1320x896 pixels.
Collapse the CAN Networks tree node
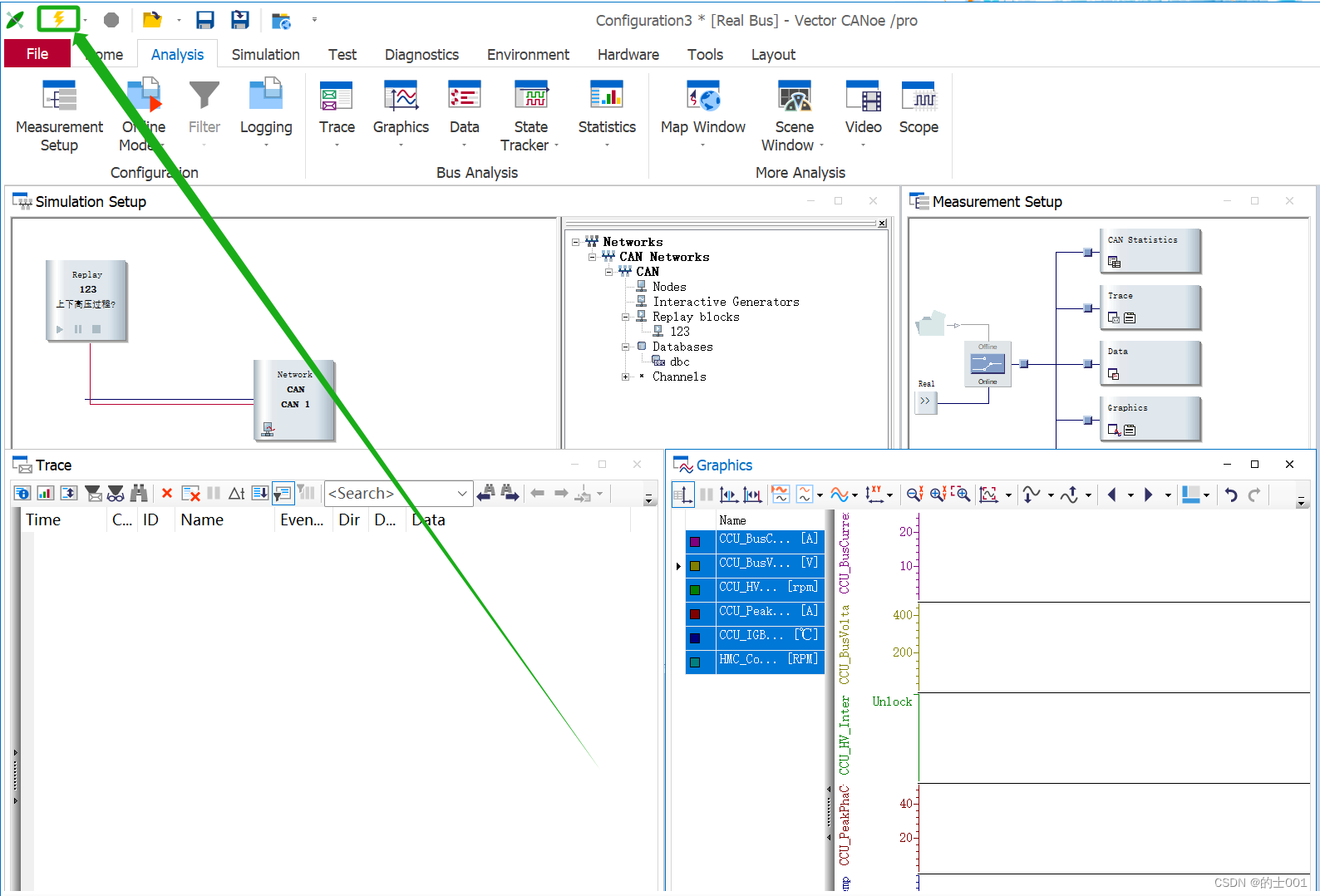[593, 257]
